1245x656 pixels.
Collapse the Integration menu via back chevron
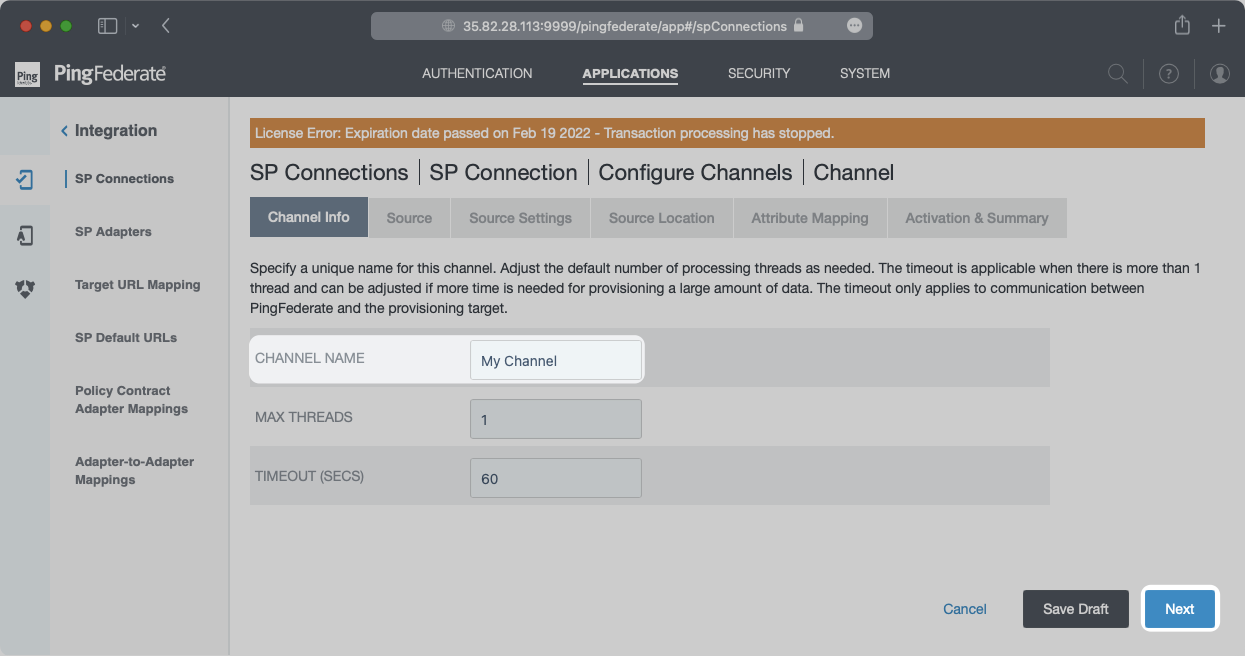(x=65, y=131)
